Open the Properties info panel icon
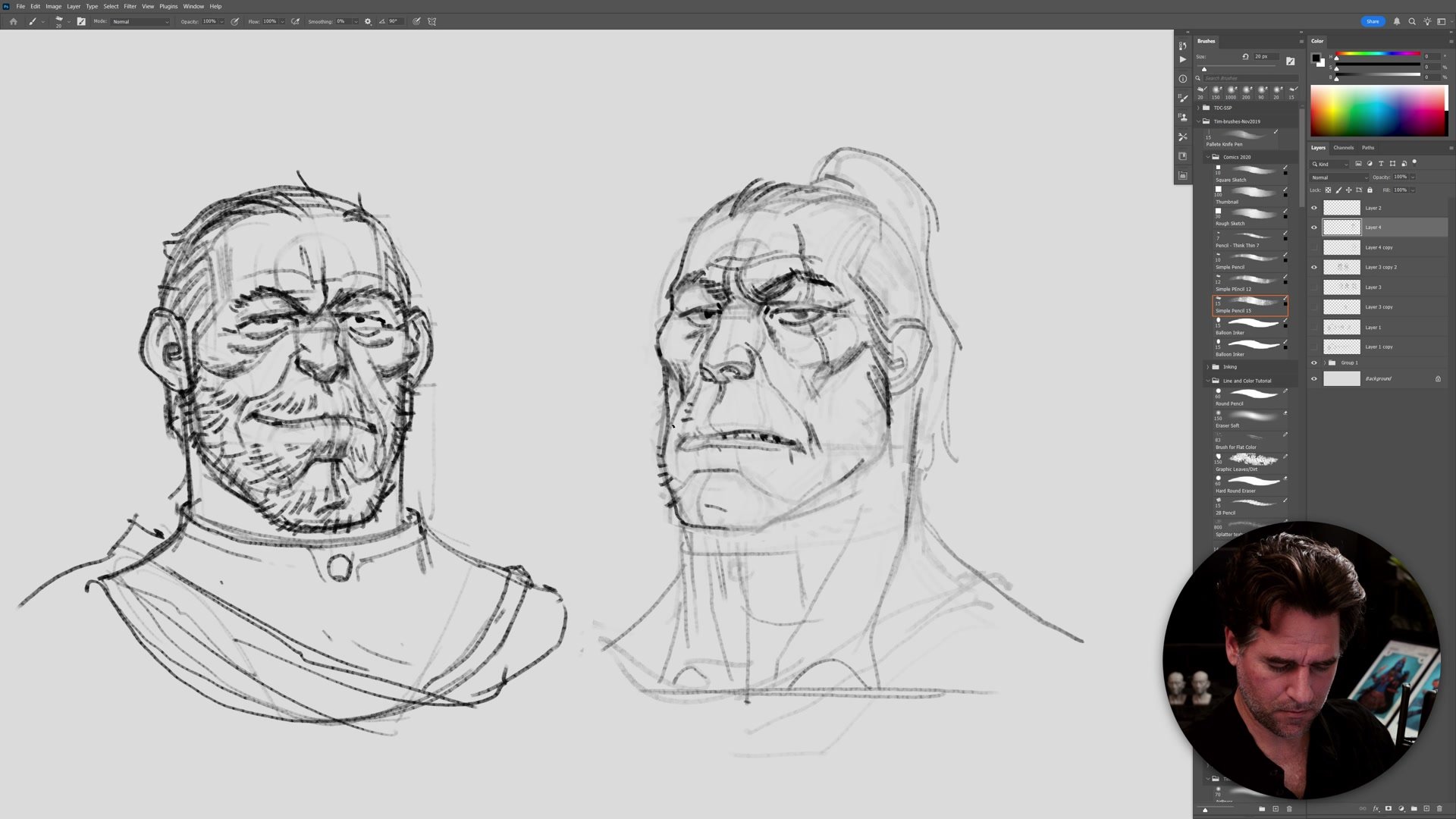Screen dimensions: 1456x819 [x=1183, y=79]
